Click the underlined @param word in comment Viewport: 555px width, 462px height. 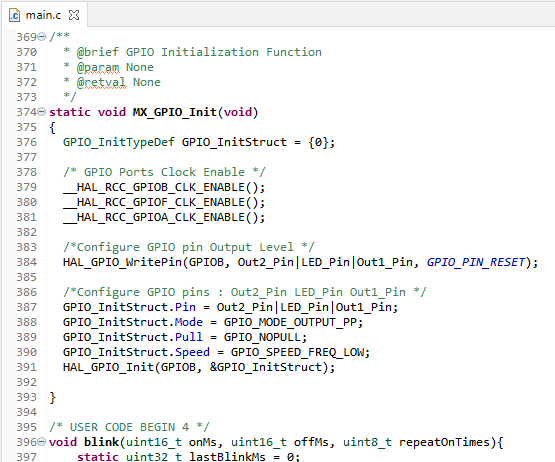pyautogui.click(x=98, y=67)
